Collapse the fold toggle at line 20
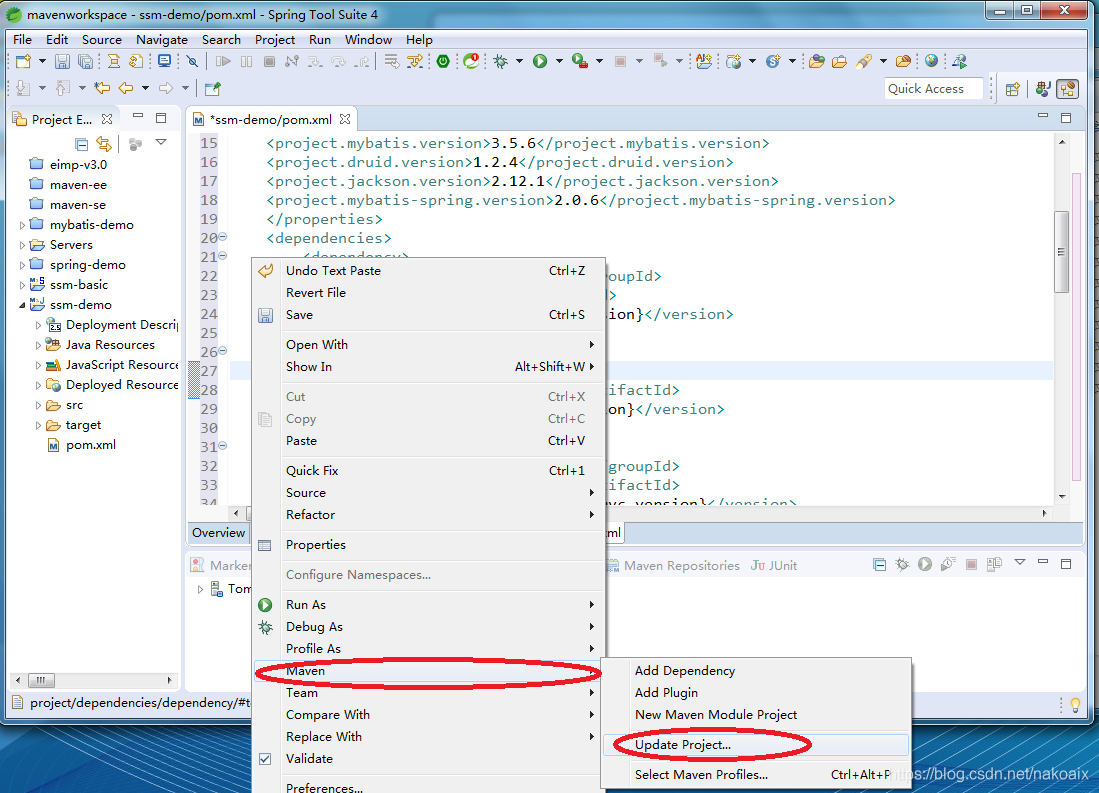This screenshot has height=793, width=1099. click(x=223, y=238)
